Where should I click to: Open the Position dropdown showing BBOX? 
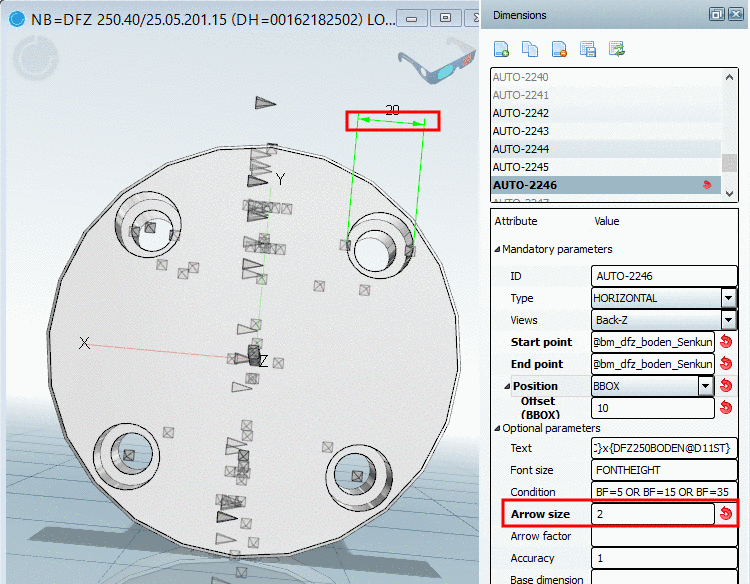click(x=706, y=386)
